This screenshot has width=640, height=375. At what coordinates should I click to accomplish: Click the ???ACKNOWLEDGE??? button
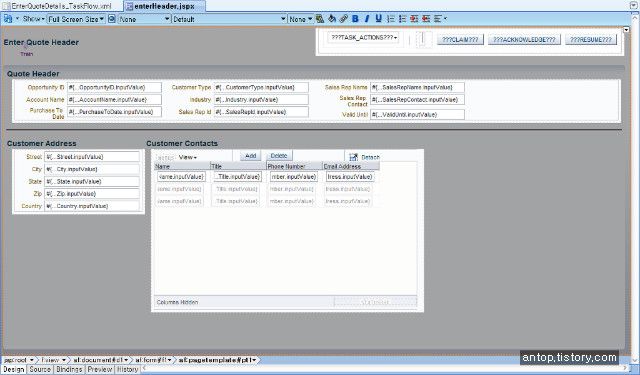coord(524,40)
